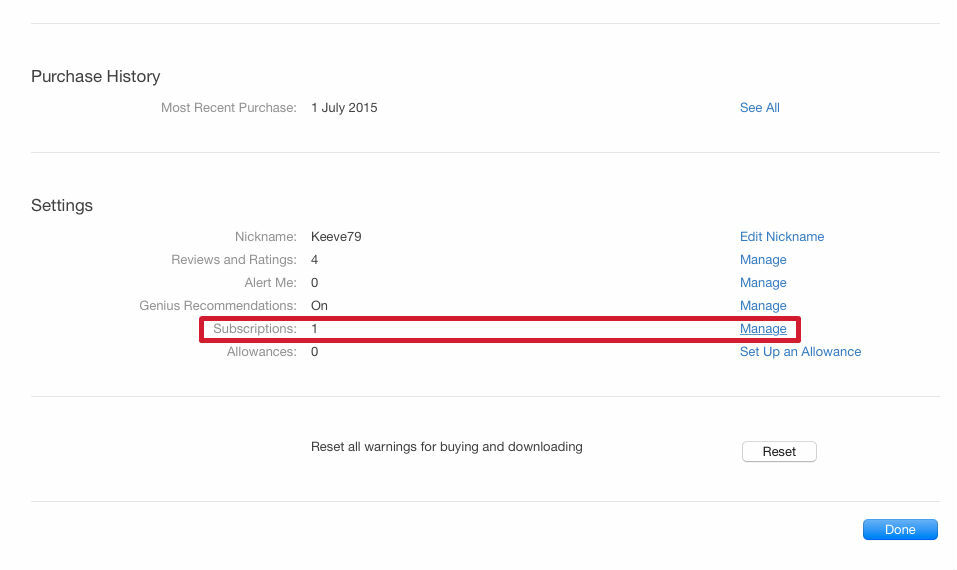Open Manage link for Alert Me
The width and height of the screenshot is (957, 570).
click(x=763, y=283)
